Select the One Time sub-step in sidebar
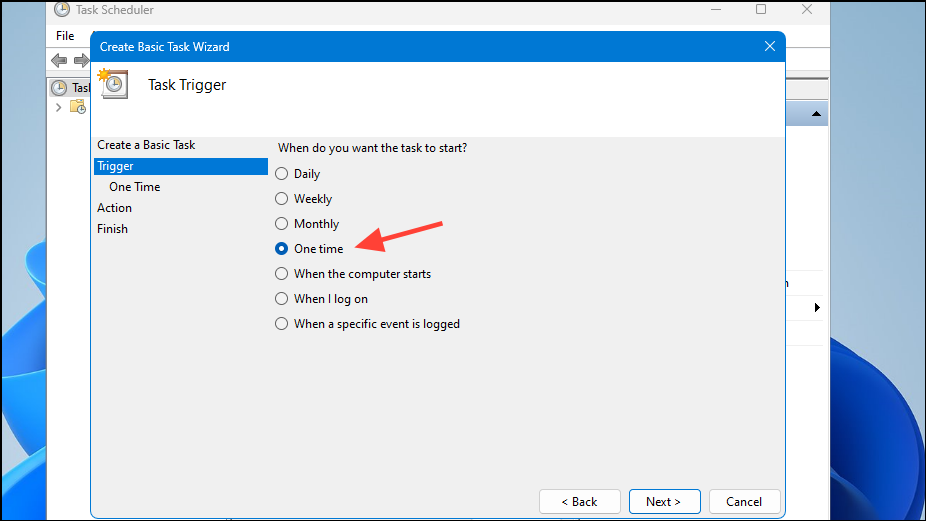The height and width of the screenshot is (521, 926). tap(135, 187)
